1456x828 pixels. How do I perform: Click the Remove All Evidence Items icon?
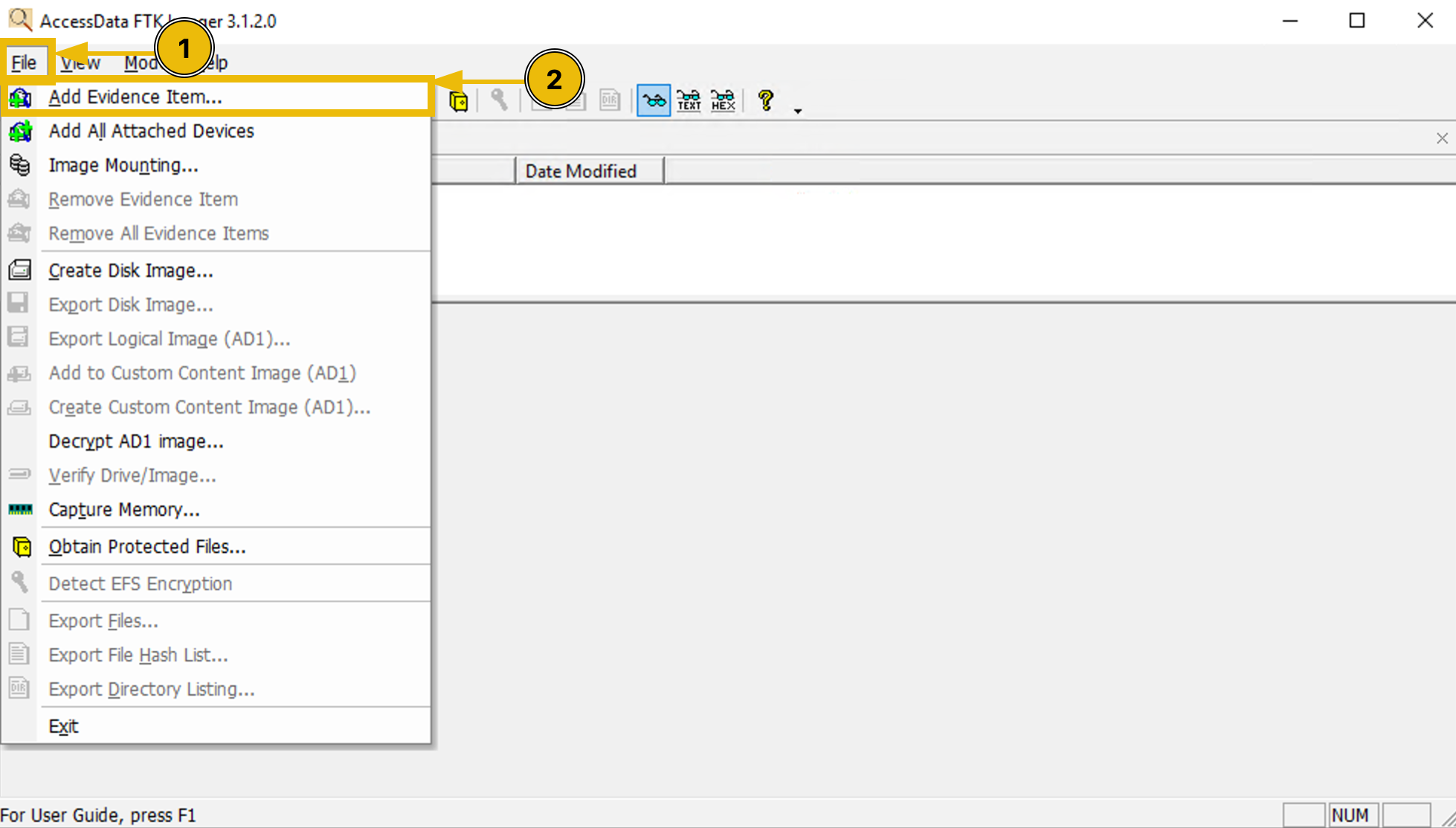pos(19,233)
